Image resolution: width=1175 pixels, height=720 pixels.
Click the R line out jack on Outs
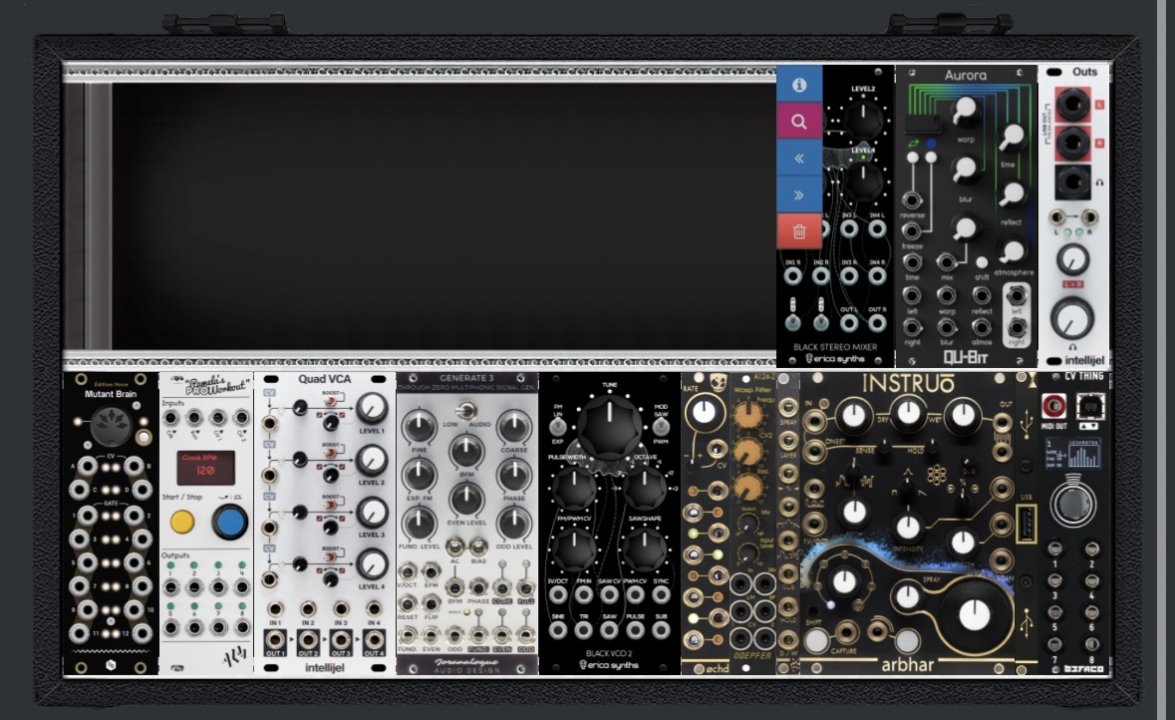[x=1072, y=142]
